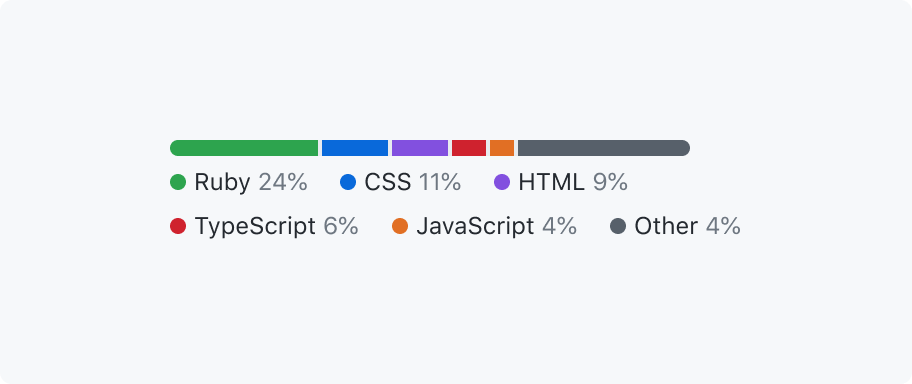Open the HTML language link
Screen dimensions: 912x384
point(551,183)
